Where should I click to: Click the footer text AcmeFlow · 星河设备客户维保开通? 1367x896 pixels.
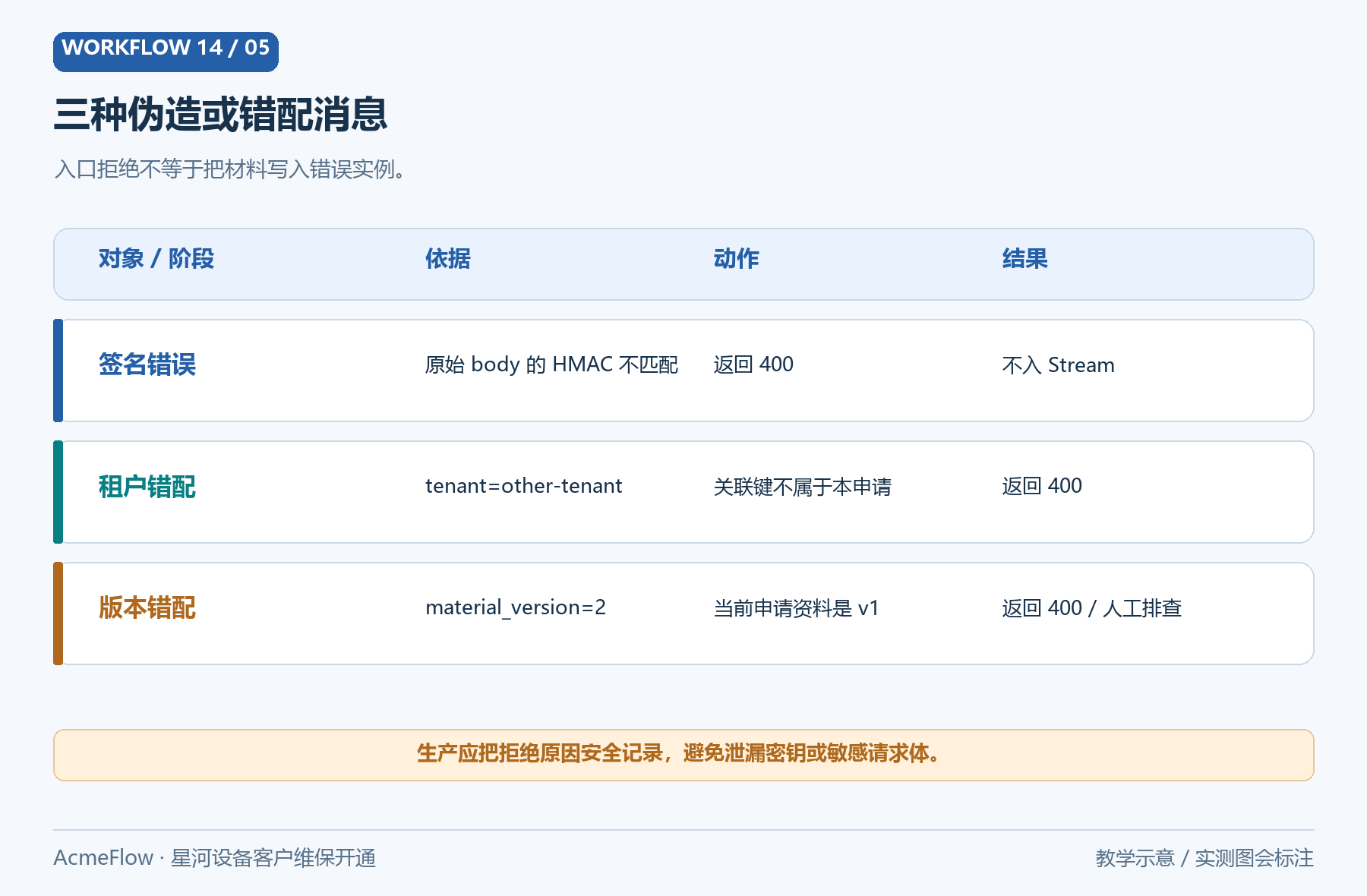coord(215,858)
